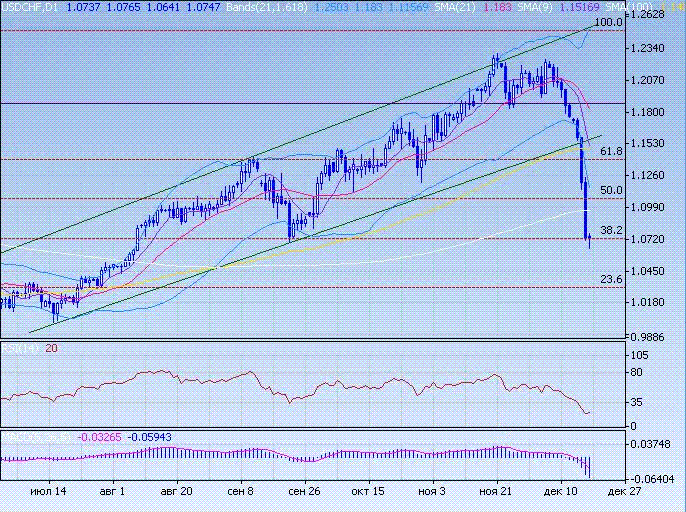Select the RSI(14) indicator label

pos(20,348)
